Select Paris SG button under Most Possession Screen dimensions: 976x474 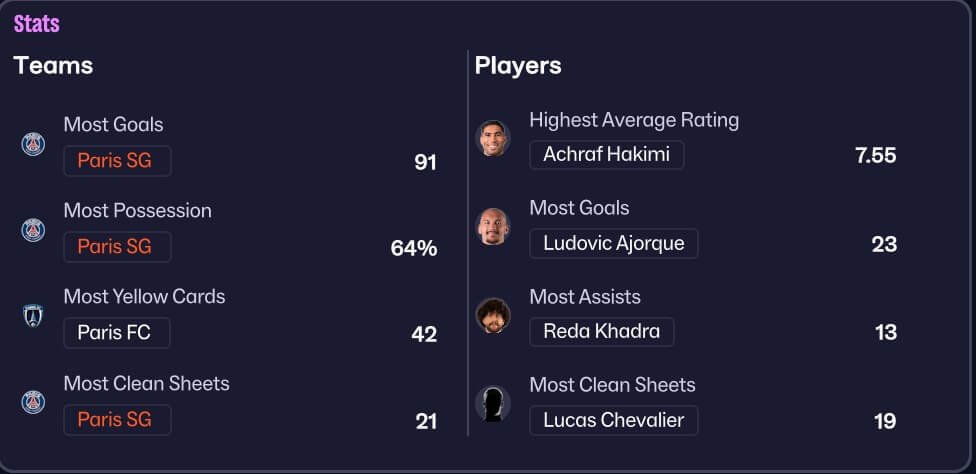pyautogui.click(x=117, y=247)
